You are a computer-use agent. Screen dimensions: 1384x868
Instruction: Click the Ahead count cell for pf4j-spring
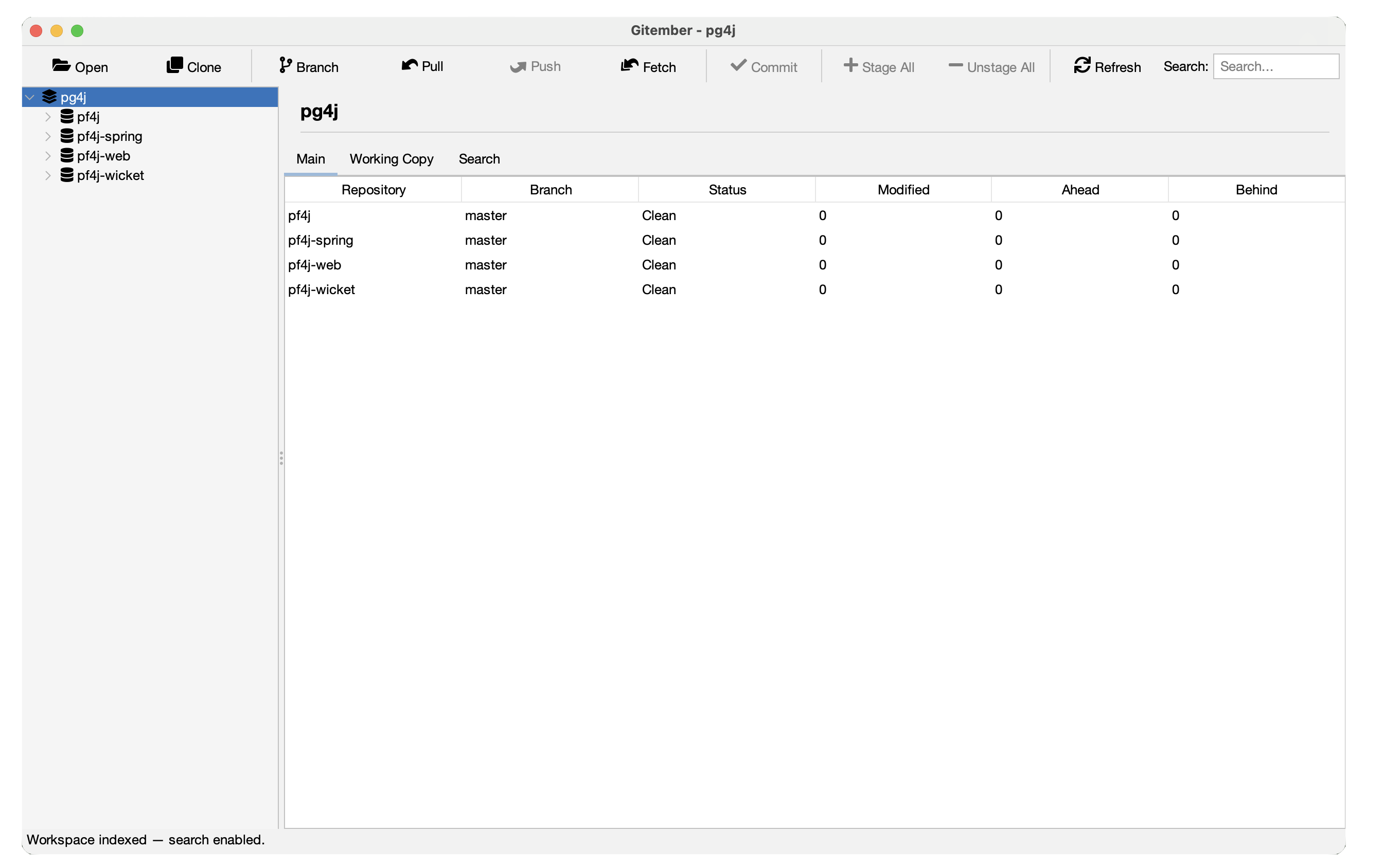[x=1079, y=240]
